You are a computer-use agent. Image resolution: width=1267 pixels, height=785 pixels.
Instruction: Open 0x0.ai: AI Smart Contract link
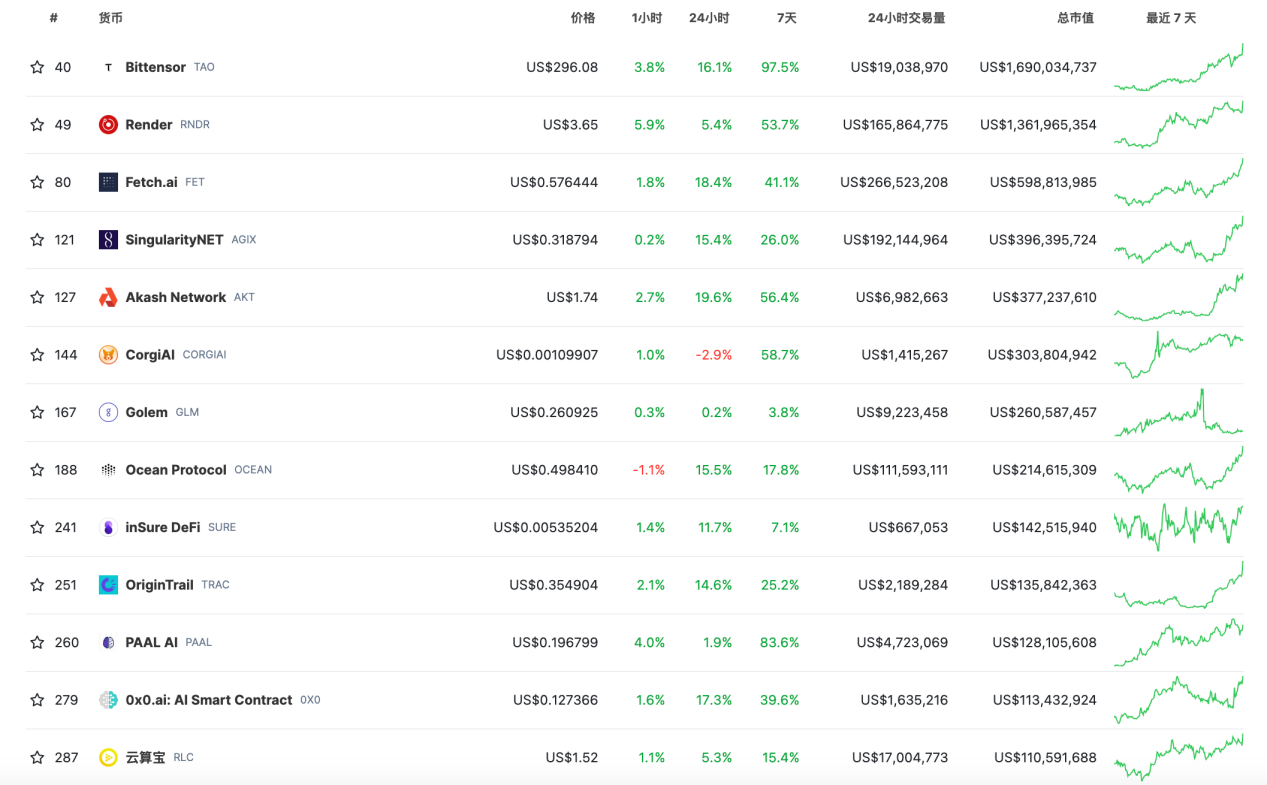pos(208,700)
